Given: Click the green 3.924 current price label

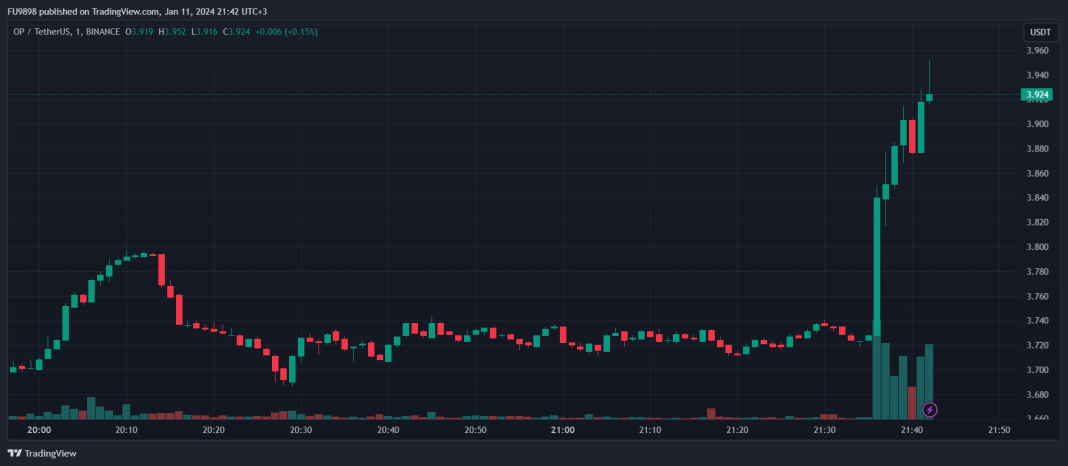Looking at the screenshot, I should tap(1036, 95).
